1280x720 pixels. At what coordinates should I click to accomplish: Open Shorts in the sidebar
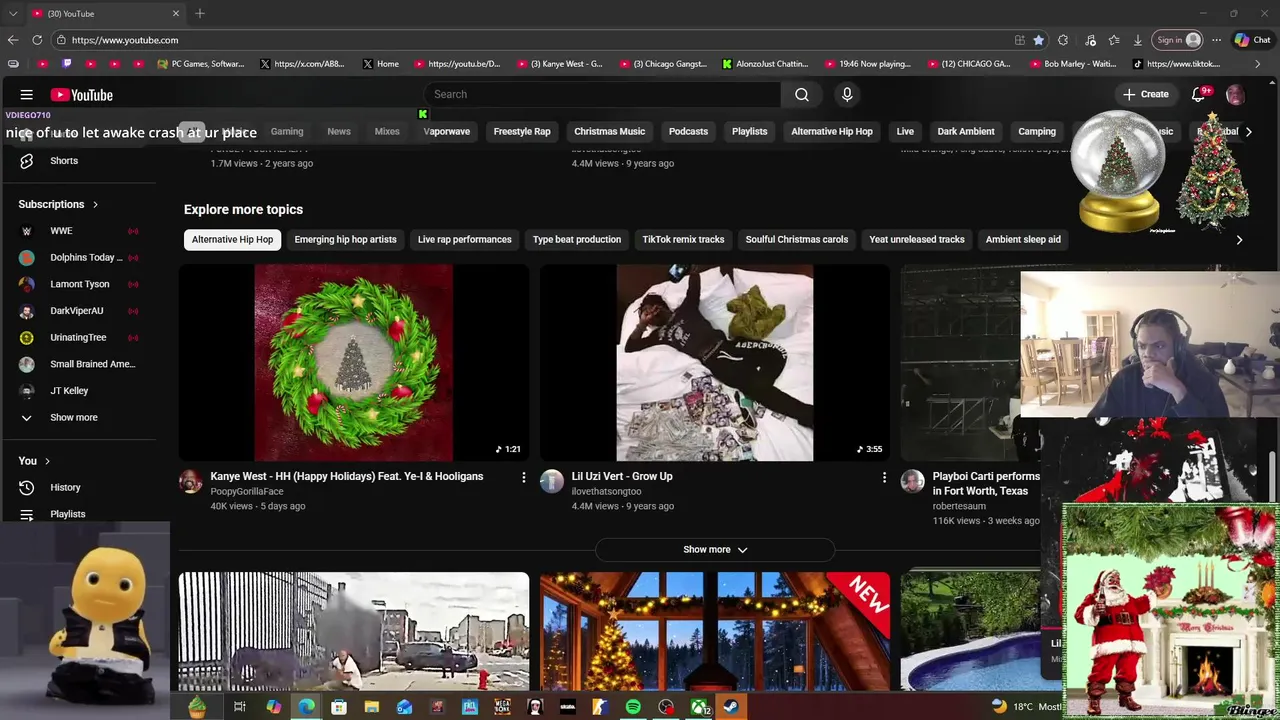tap(64, 160)
